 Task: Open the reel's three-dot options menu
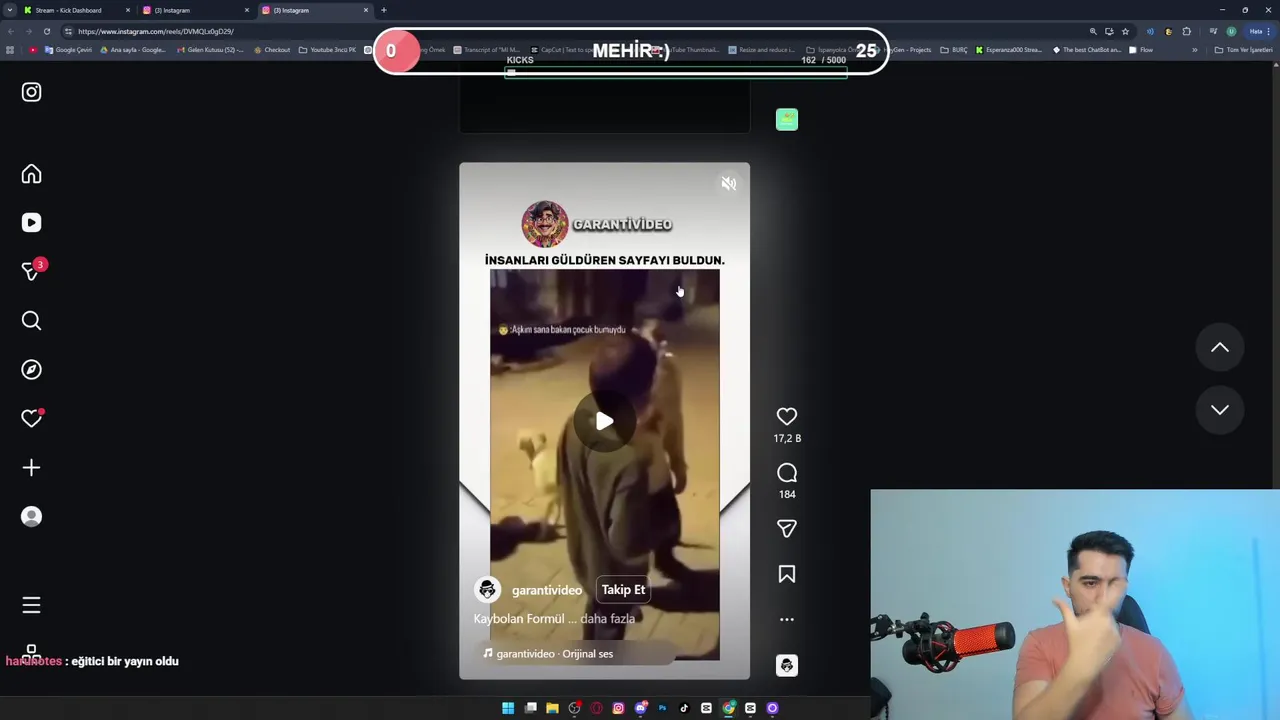[x=787, y=619]
